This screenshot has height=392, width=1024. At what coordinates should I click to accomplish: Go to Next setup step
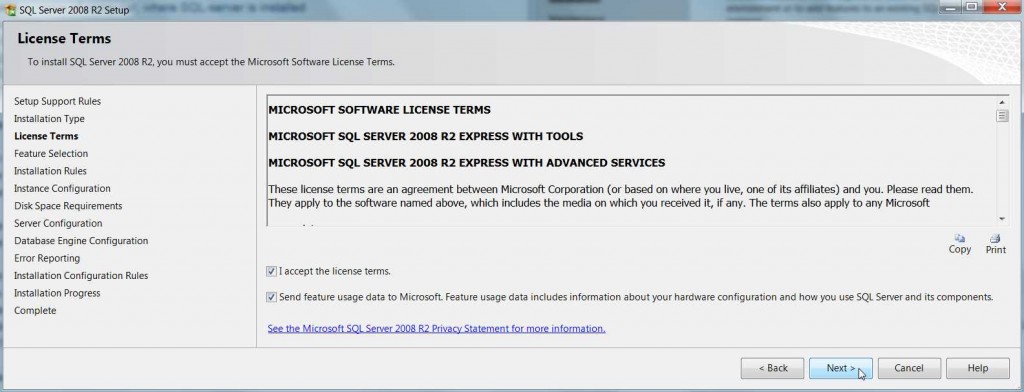[840, 368]
